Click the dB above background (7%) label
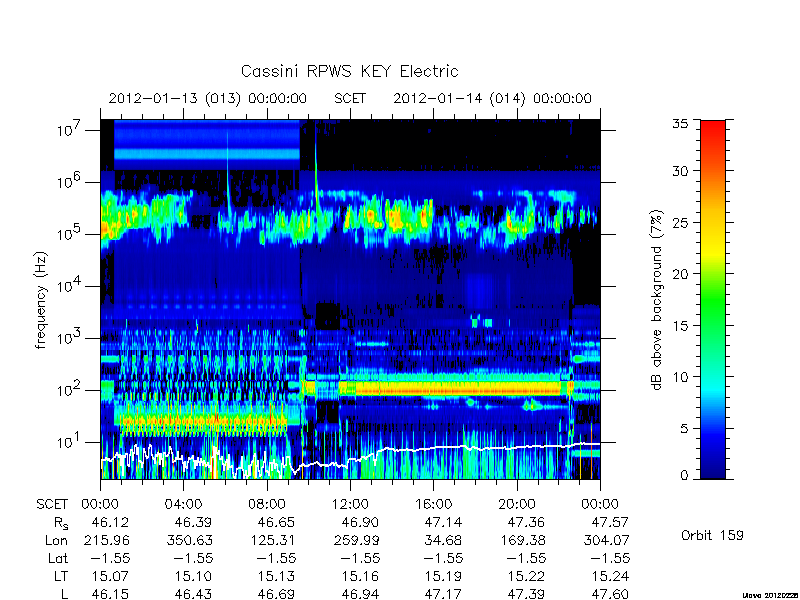This screenshot has height=600, width=800. [657, 300]
